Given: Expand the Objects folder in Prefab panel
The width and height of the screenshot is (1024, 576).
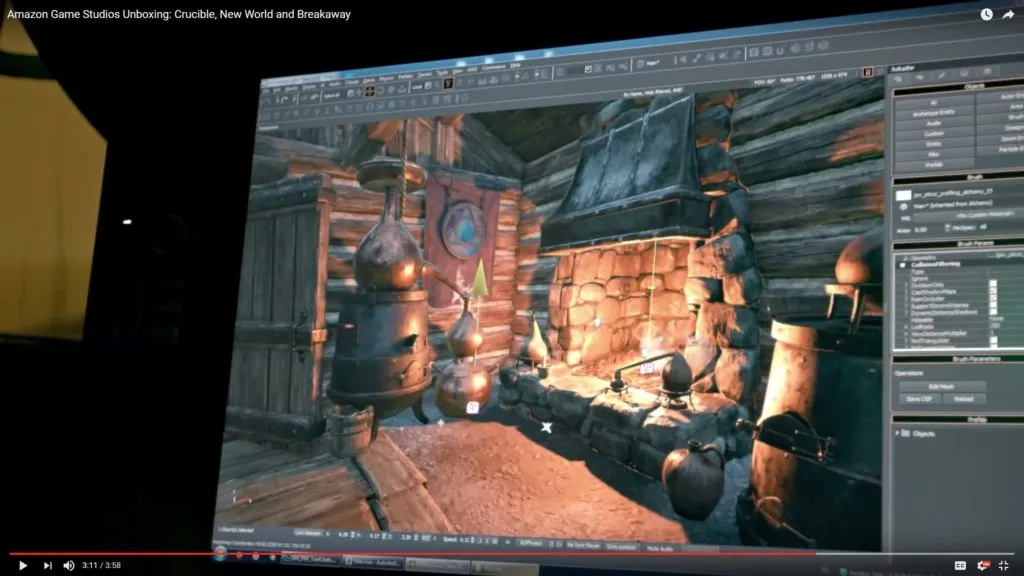Looking at the screenshot, I should (x=897, y=433).
